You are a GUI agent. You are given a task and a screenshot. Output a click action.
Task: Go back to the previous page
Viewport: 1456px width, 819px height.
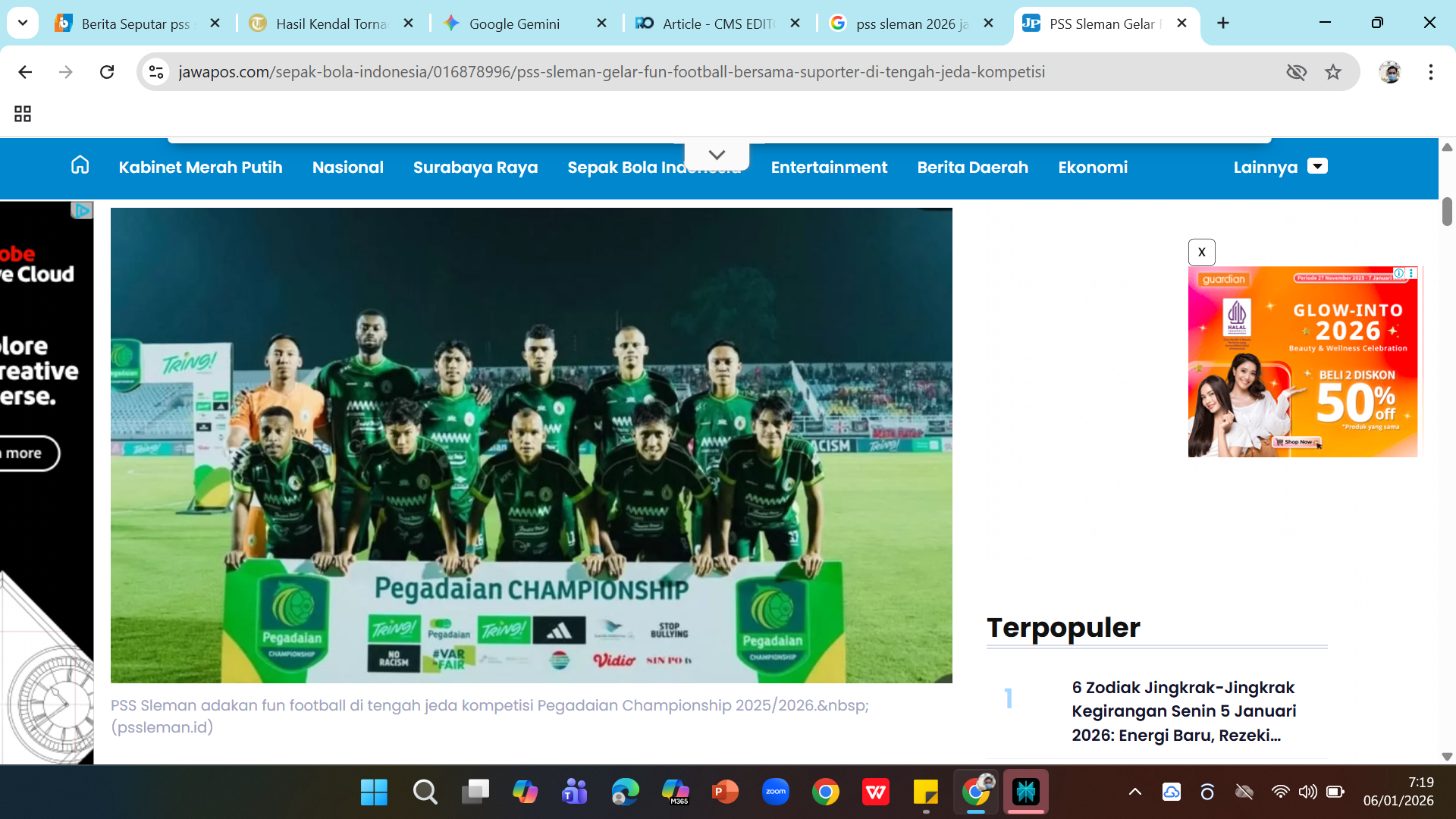tap(25, 72)
